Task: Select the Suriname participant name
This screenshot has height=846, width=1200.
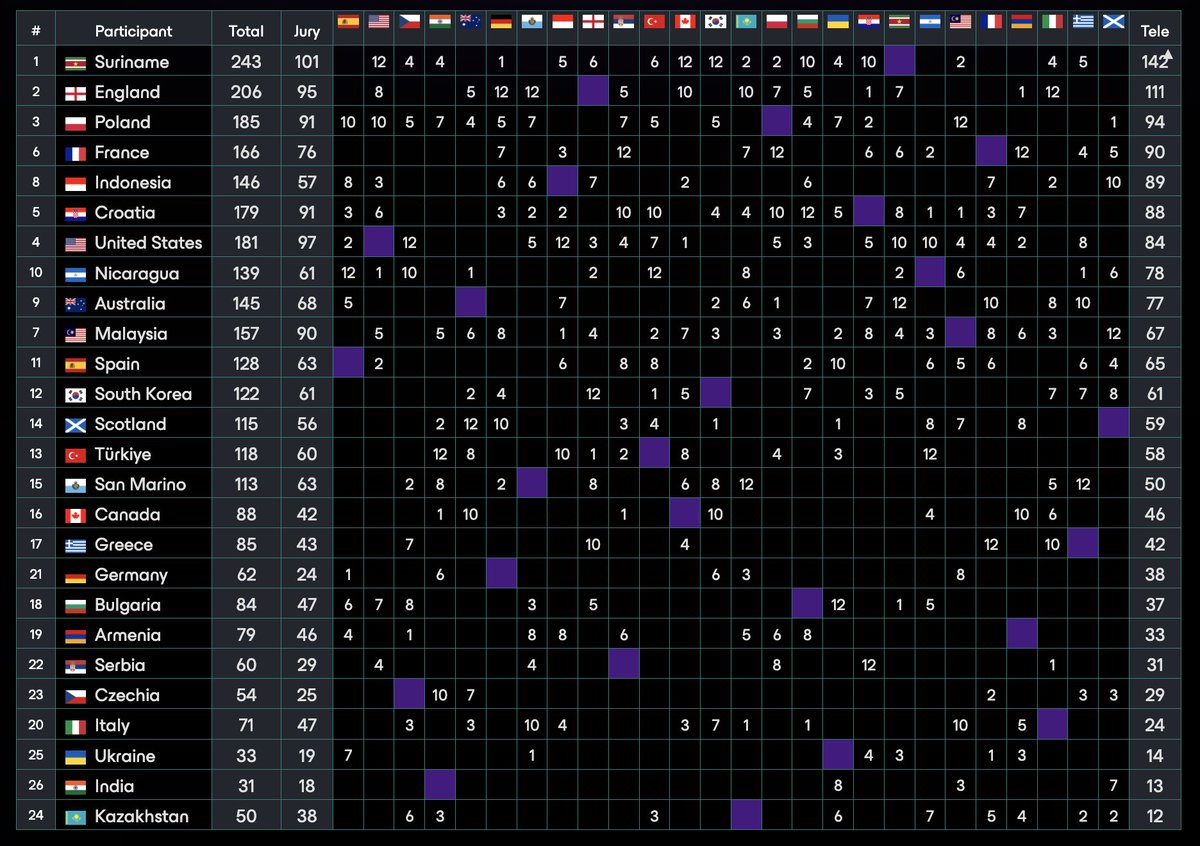Action: click(132, 62)
